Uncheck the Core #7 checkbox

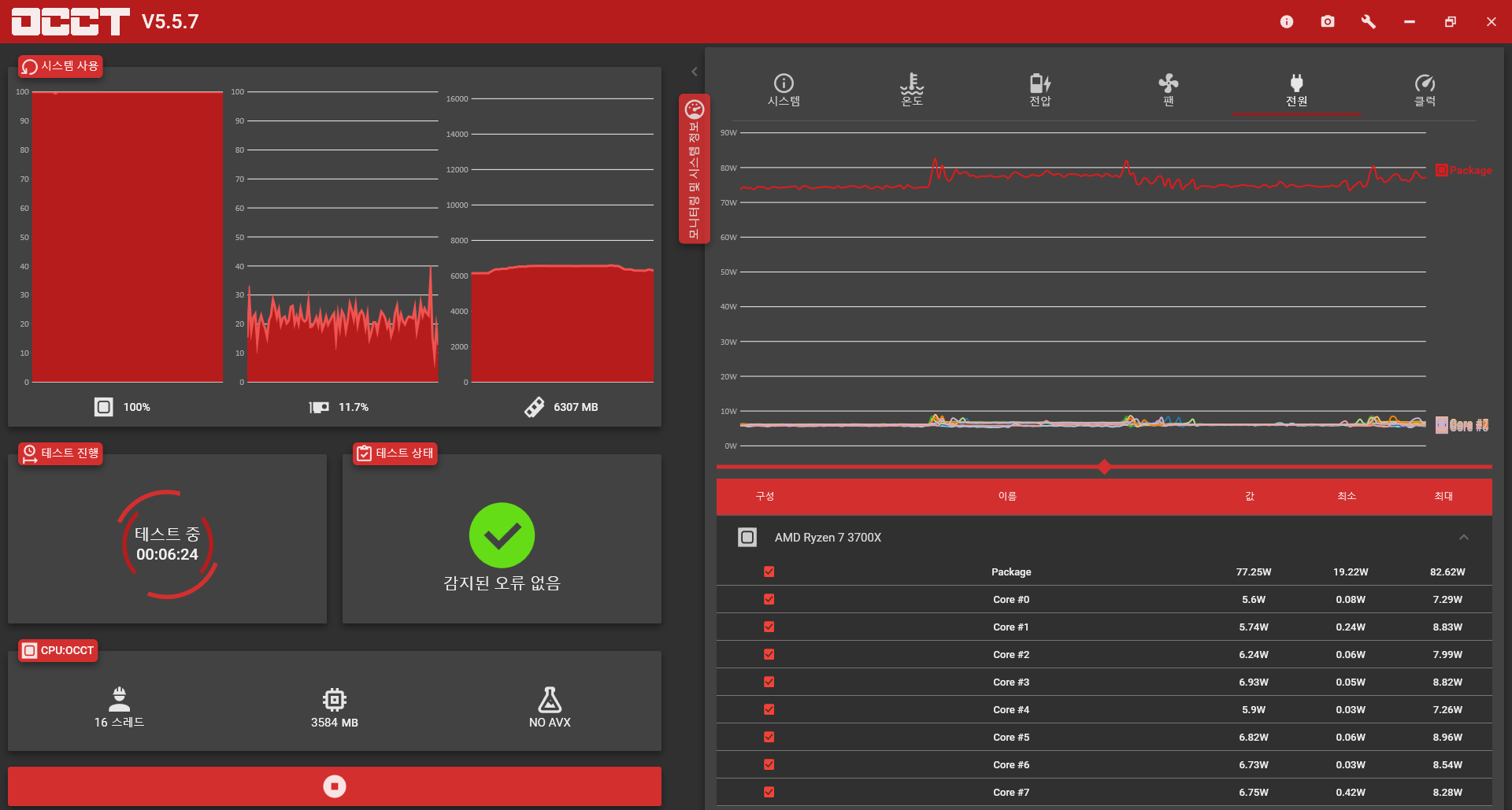(769, 792)
